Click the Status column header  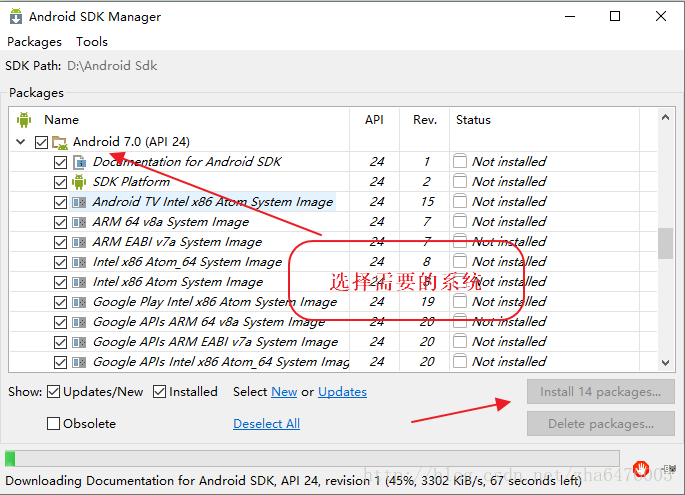pos(473,120)
